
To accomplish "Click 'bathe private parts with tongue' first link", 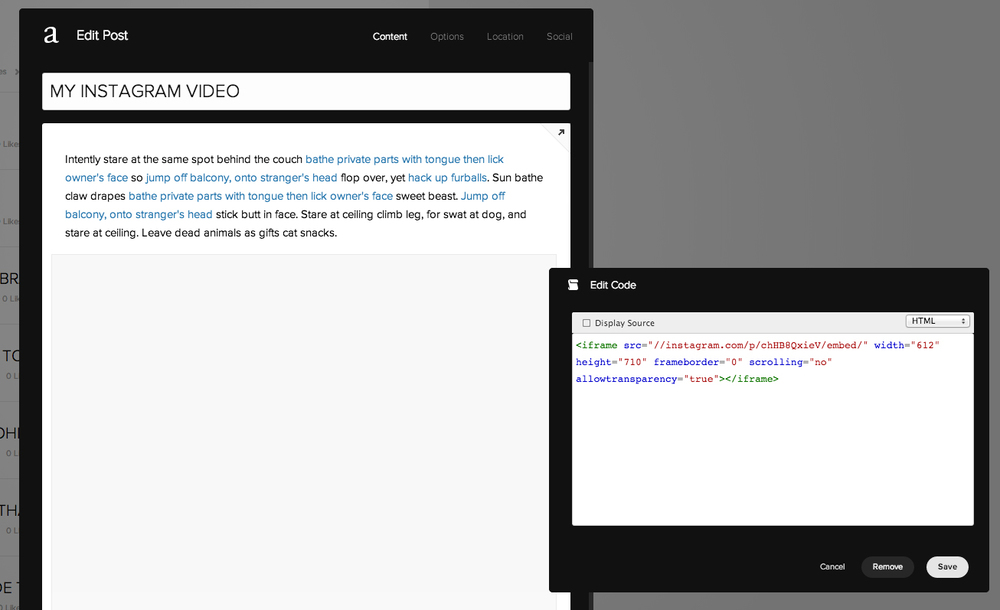I will pos(404,159).
